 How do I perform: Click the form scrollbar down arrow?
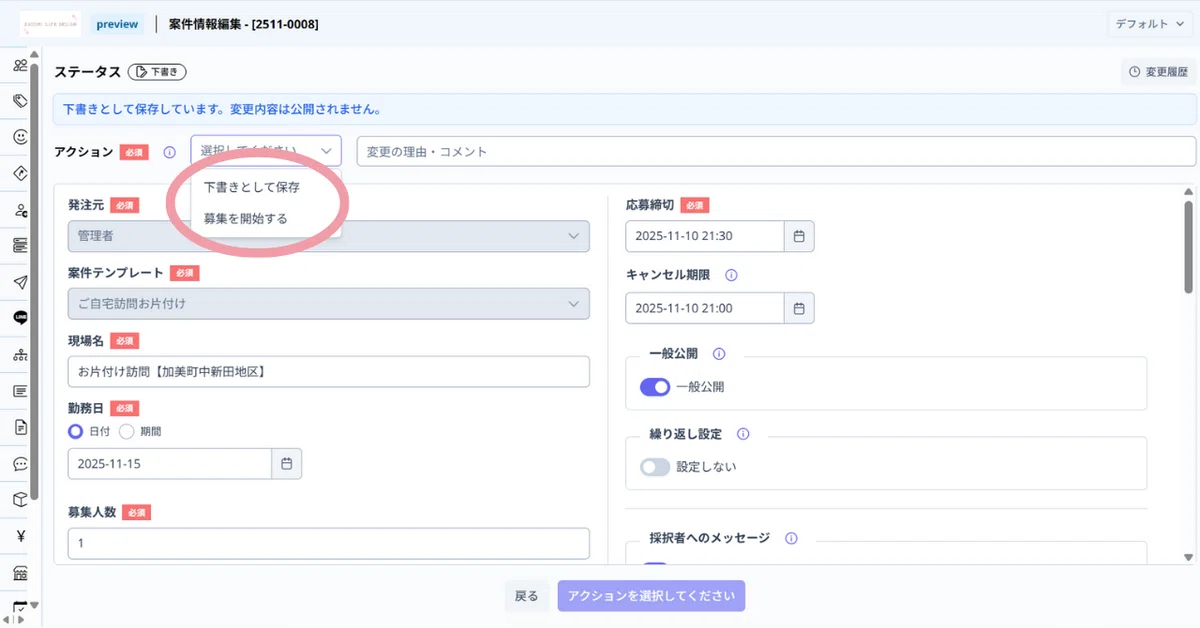pos(1189,557)
